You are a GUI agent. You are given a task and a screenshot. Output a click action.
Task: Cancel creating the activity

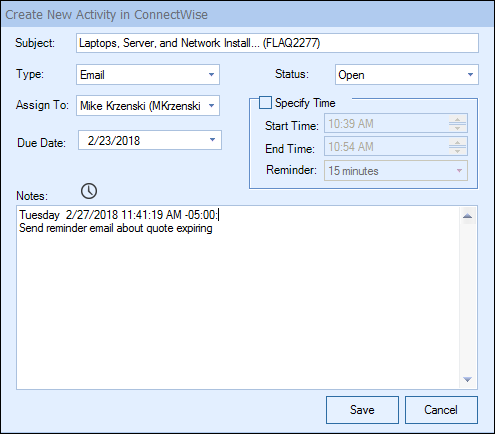(441, 410)
